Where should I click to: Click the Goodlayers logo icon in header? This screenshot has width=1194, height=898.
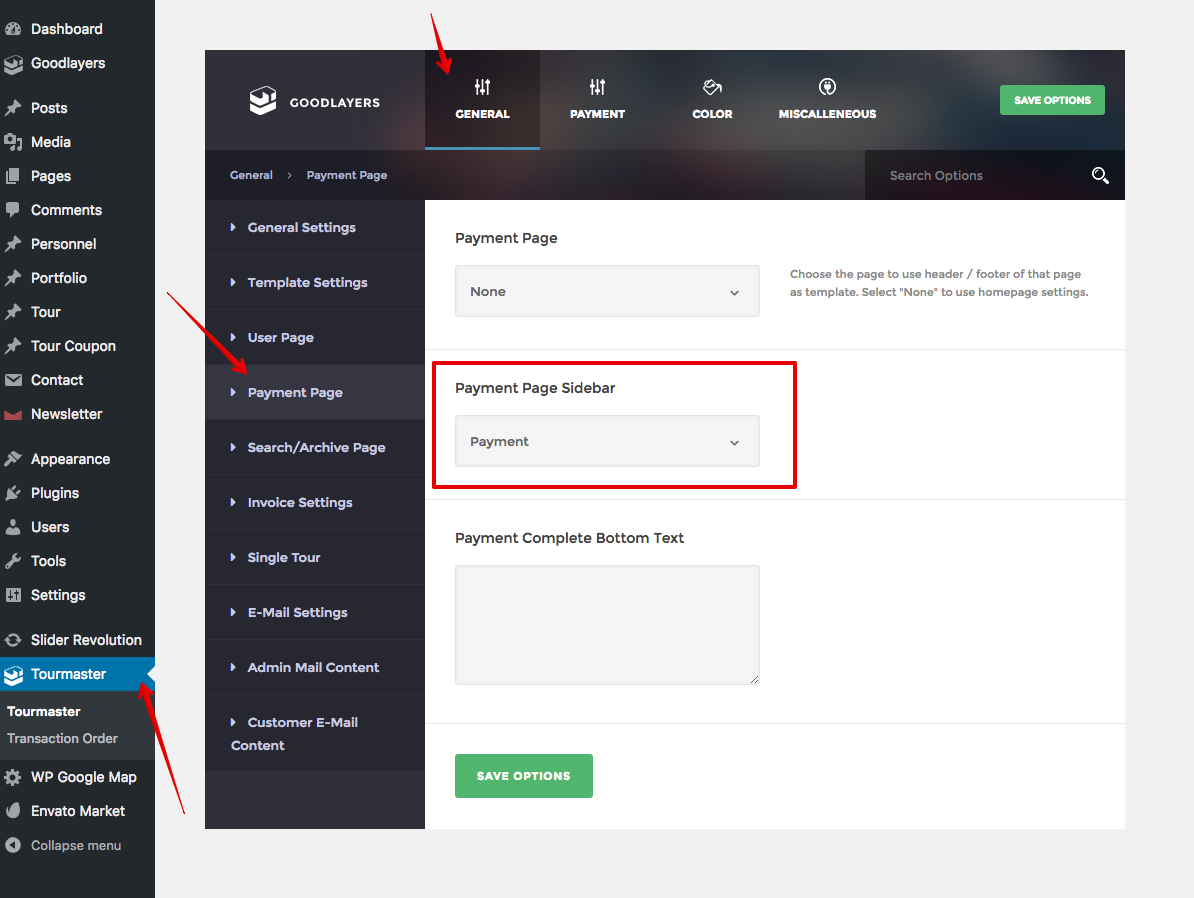coord(262,101)
